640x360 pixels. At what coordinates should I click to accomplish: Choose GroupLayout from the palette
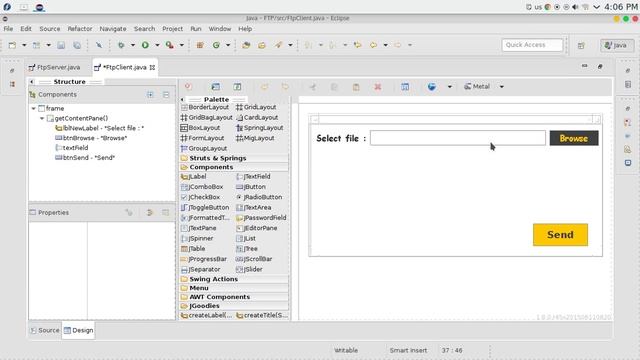204,148
